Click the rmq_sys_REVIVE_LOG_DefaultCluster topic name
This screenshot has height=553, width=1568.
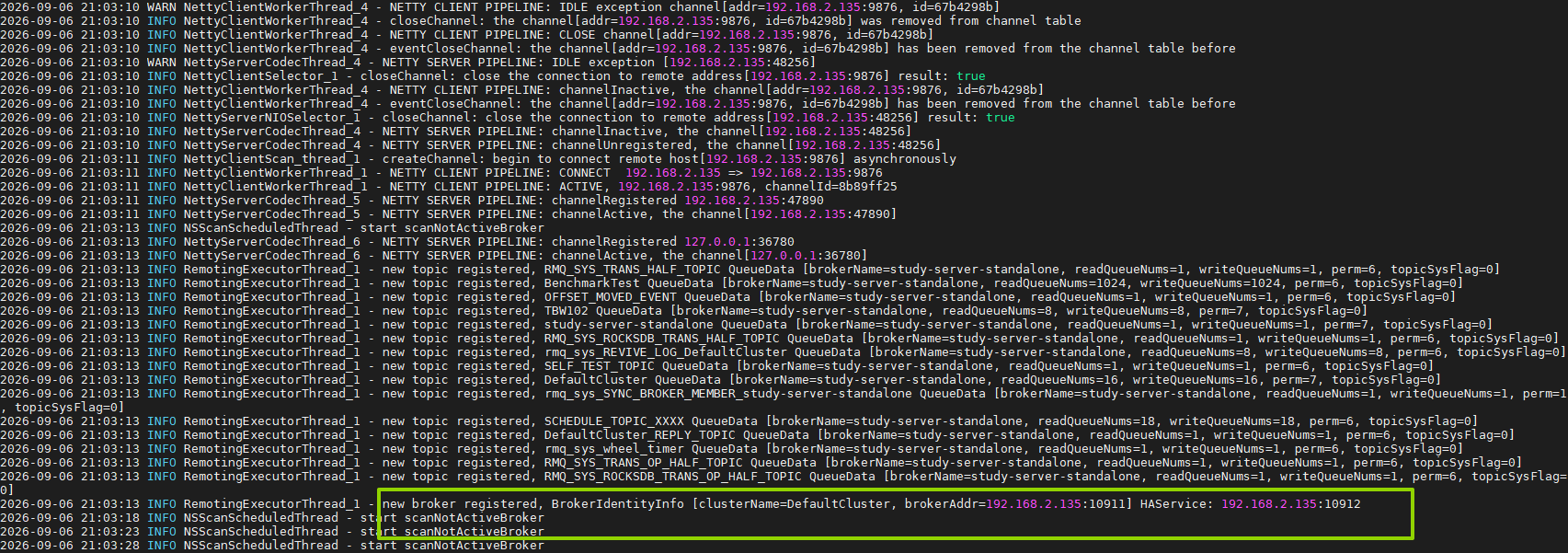click(x=665, y=352)
